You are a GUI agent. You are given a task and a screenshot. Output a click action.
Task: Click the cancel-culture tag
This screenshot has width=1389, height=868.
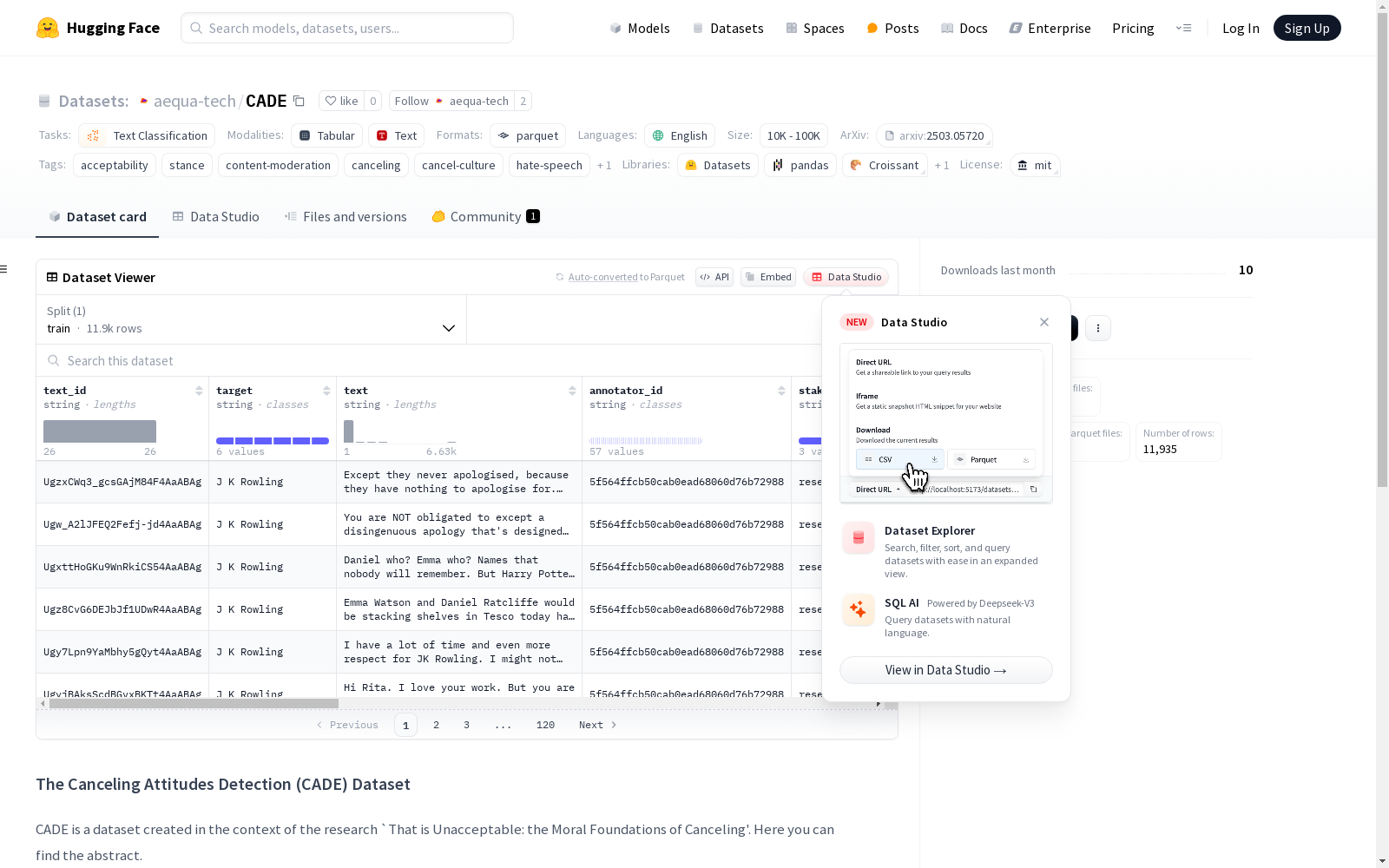click(458, 165)
